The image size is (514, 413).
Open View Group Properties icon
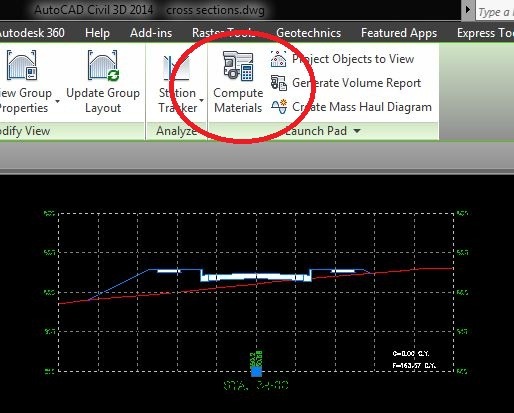click(x=22, y=65)
